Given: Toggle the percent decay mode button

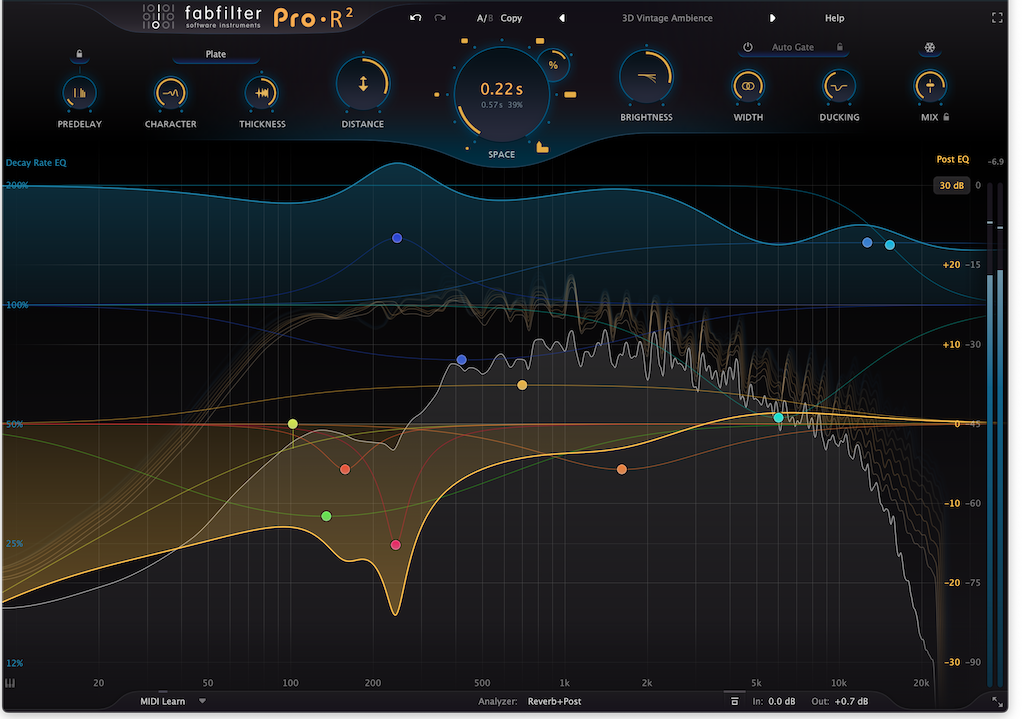Looking at the screenshot, I should click(553, 65).
